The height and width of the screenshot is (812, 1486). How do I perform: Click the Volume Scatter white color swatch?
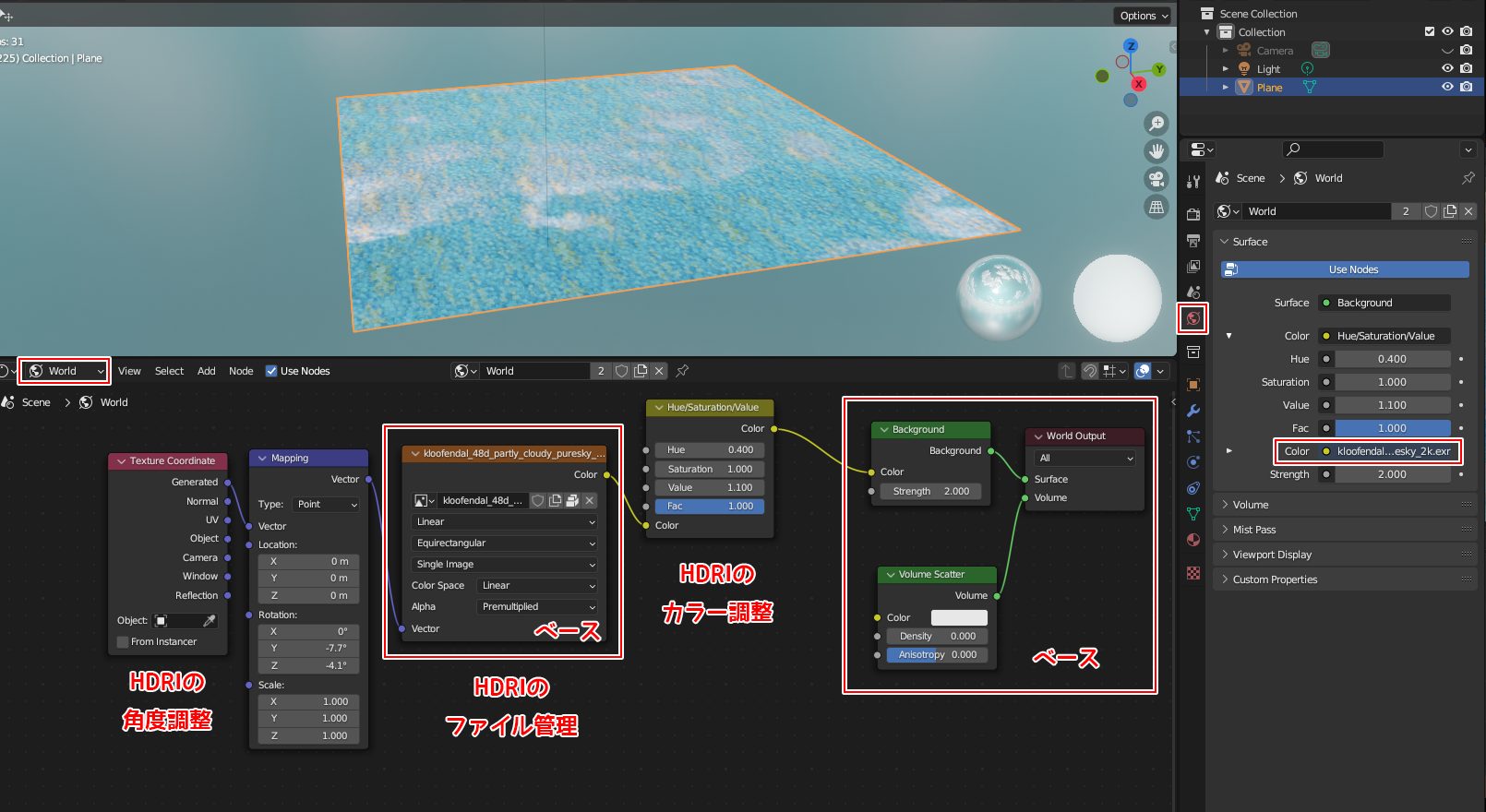click(x=959, y=617)
